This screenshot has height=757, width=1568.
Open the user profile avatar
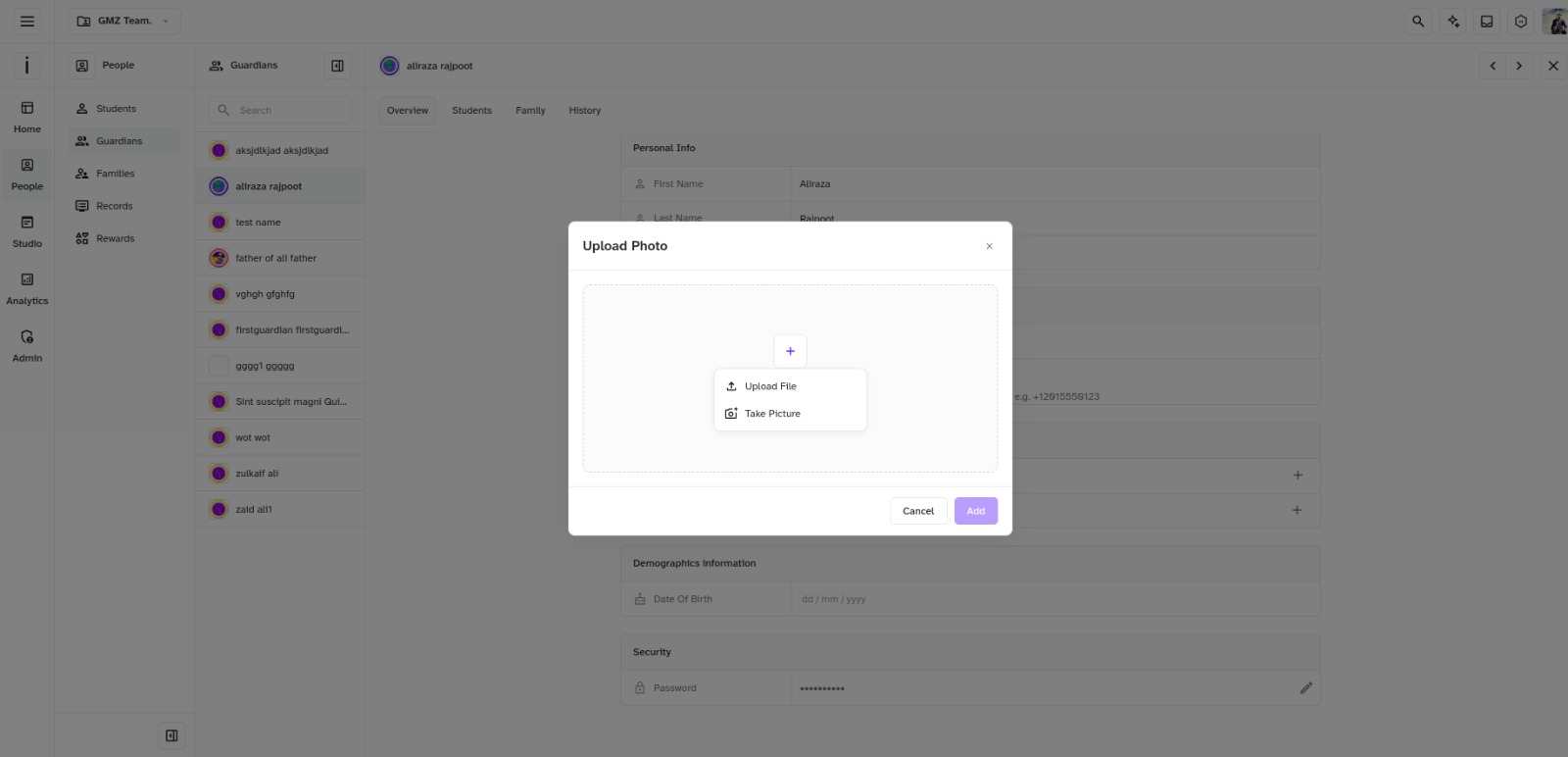point(1555,21)
